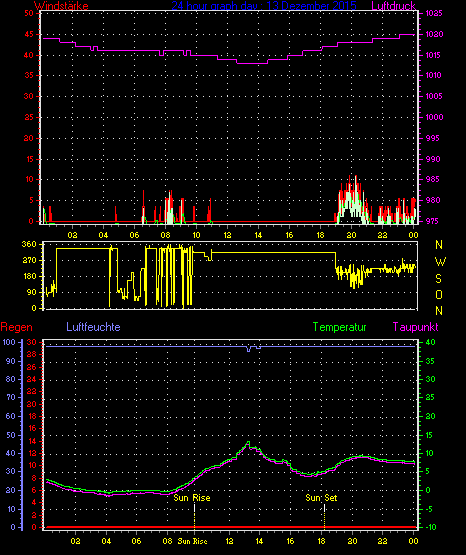Click the 100 humidity axis value
The width and height of the screenshot is (466, 555).
[x=9, y=342]
